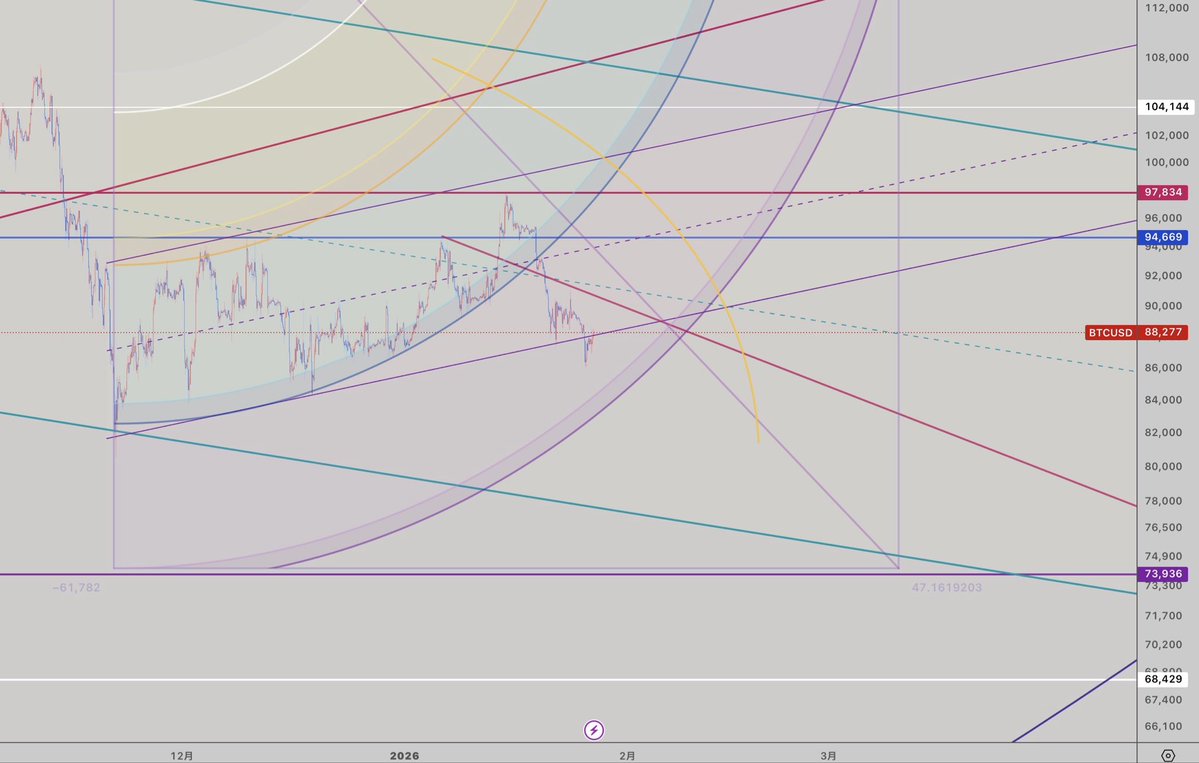Click the 88,277 current price label

pos(1163,333)
